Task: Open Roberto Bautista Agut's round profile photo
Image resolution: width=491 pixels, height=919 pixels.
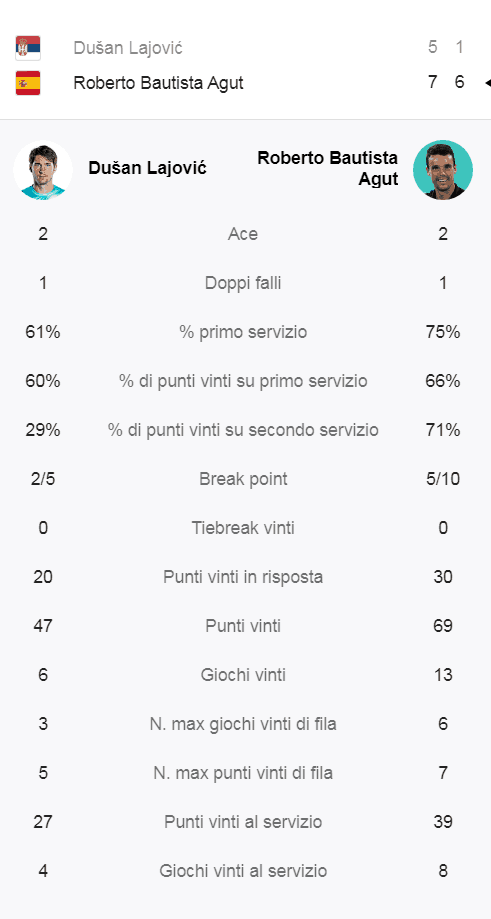Action: tap(443, 170)
